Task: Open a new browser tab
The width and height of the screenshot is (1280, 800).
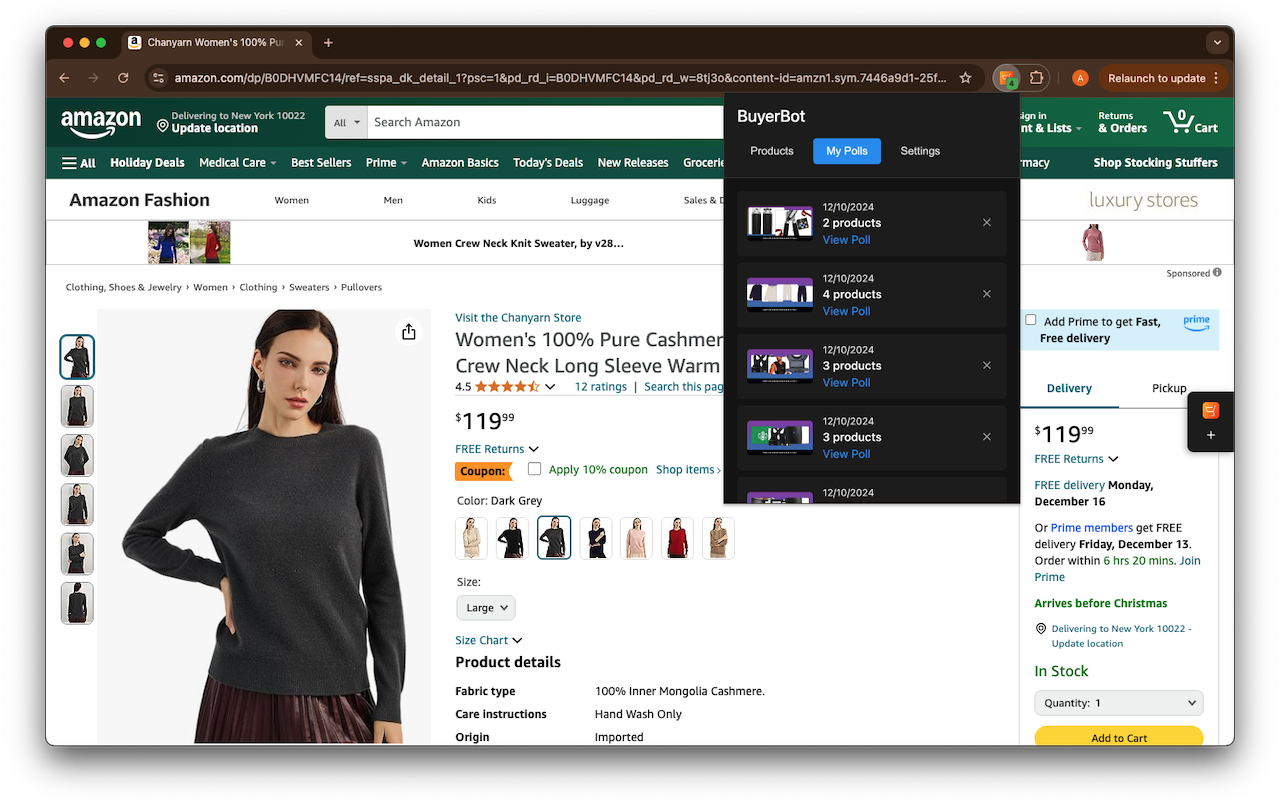Action: (328, 43)
